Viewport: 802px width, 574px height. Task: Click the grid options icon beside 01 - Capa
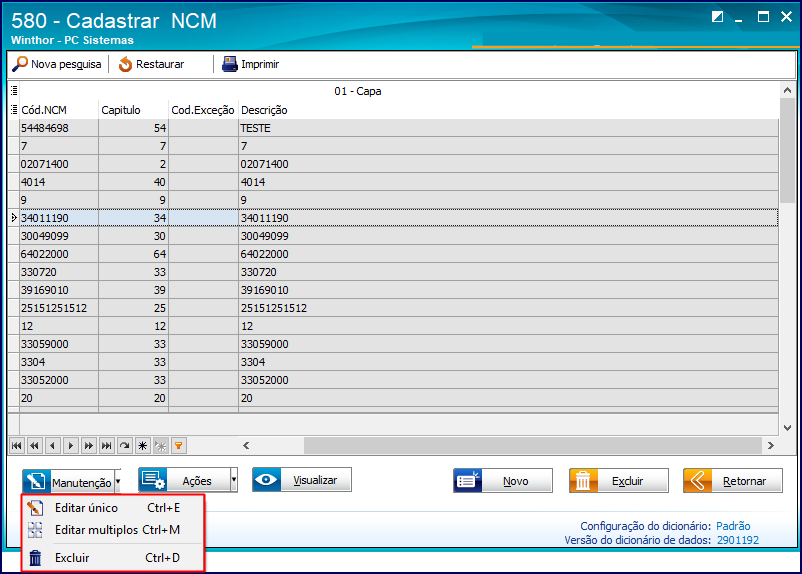tap(14, 91)
